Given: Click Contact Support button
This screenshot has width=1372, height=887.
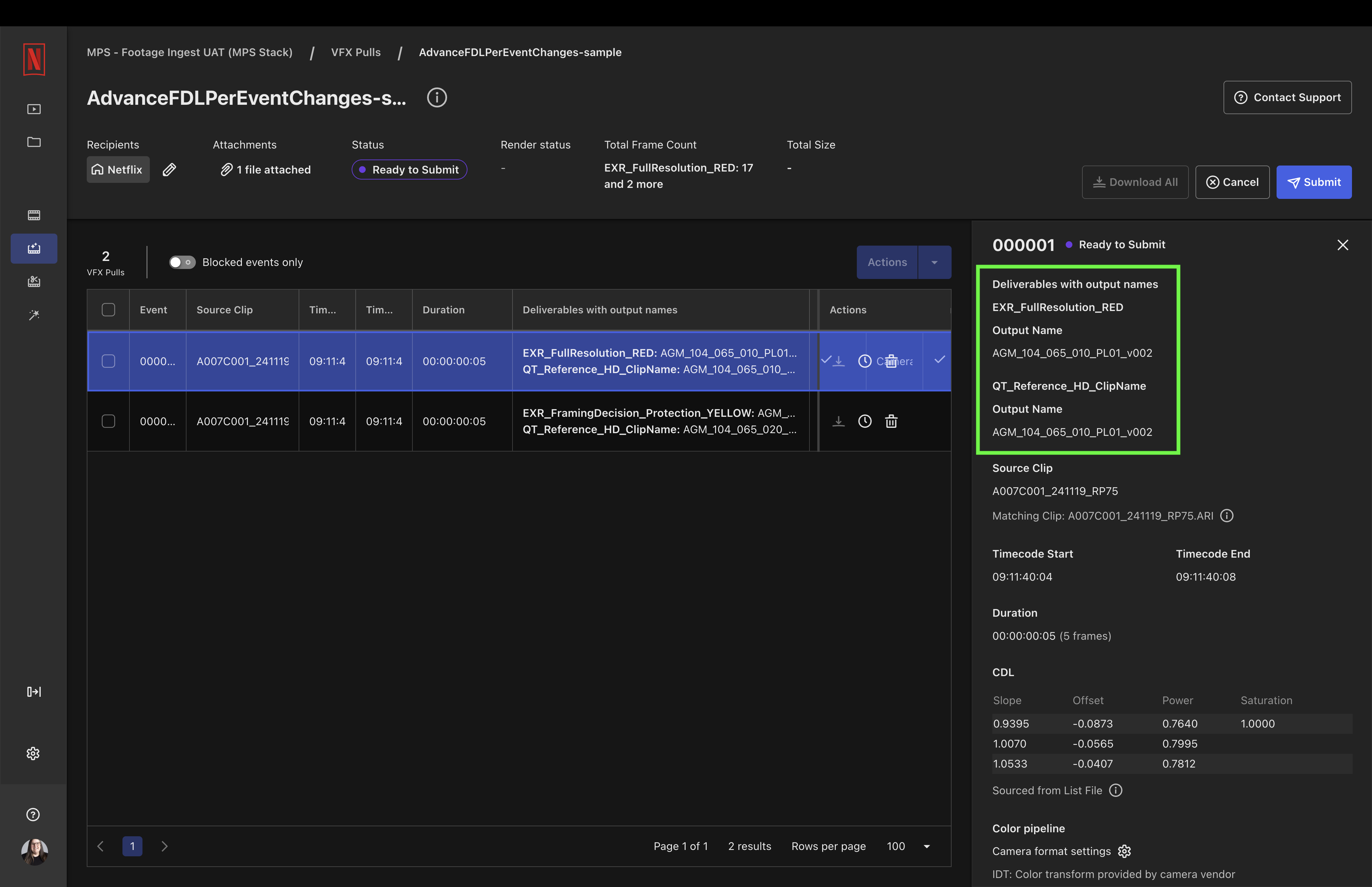Looking at the screenshot, I should [1287, 97].
